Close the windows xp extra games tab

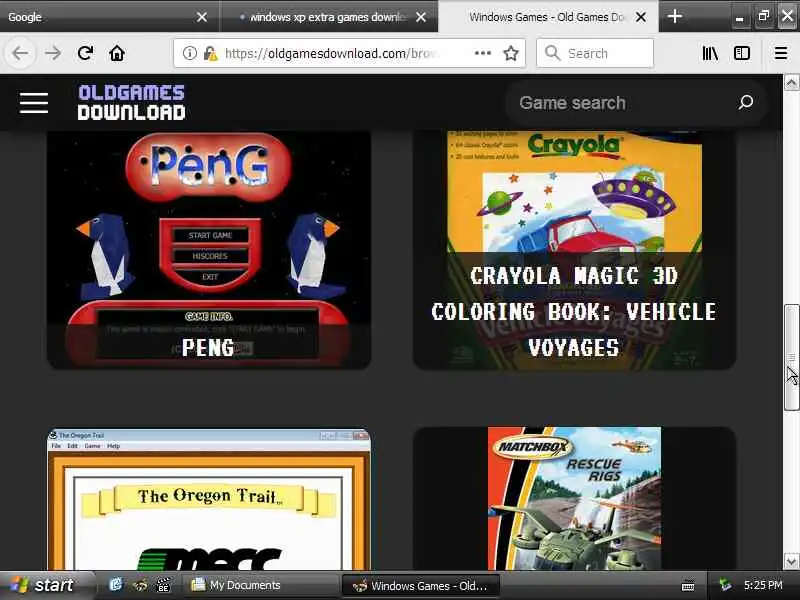[x=421, y=17]
